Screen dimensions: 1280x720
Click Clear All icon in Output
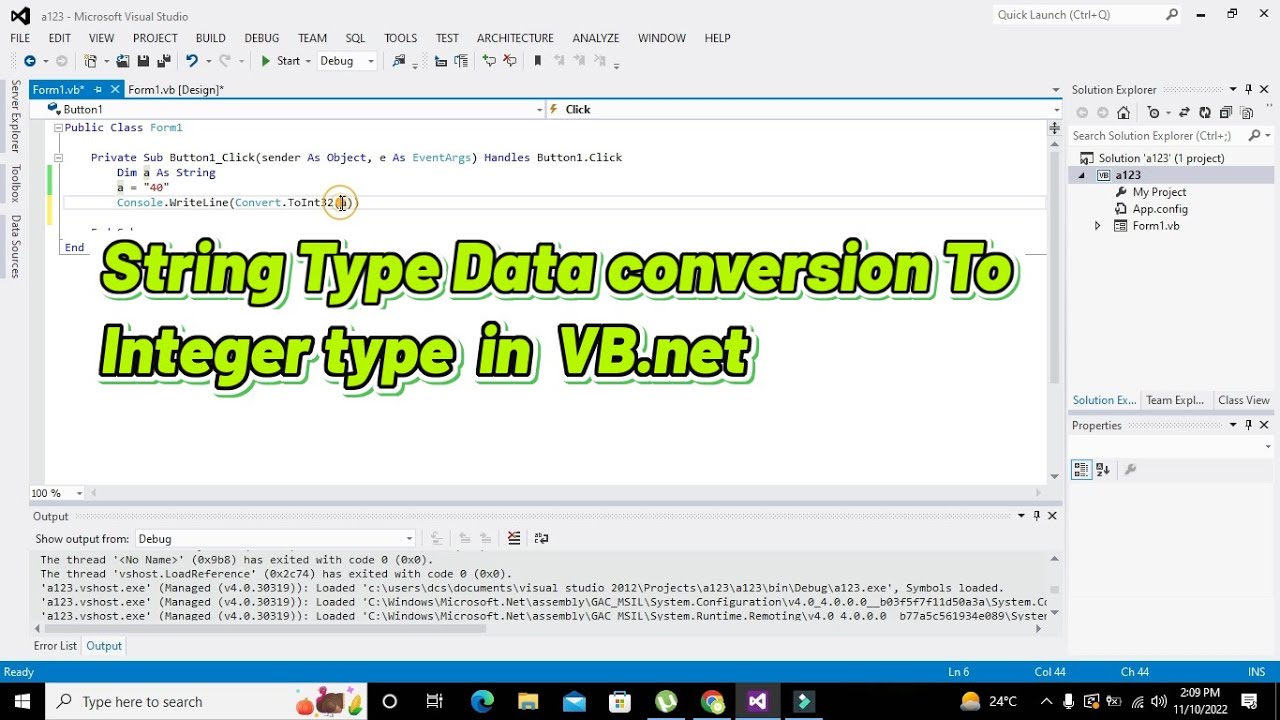(514, 538)
